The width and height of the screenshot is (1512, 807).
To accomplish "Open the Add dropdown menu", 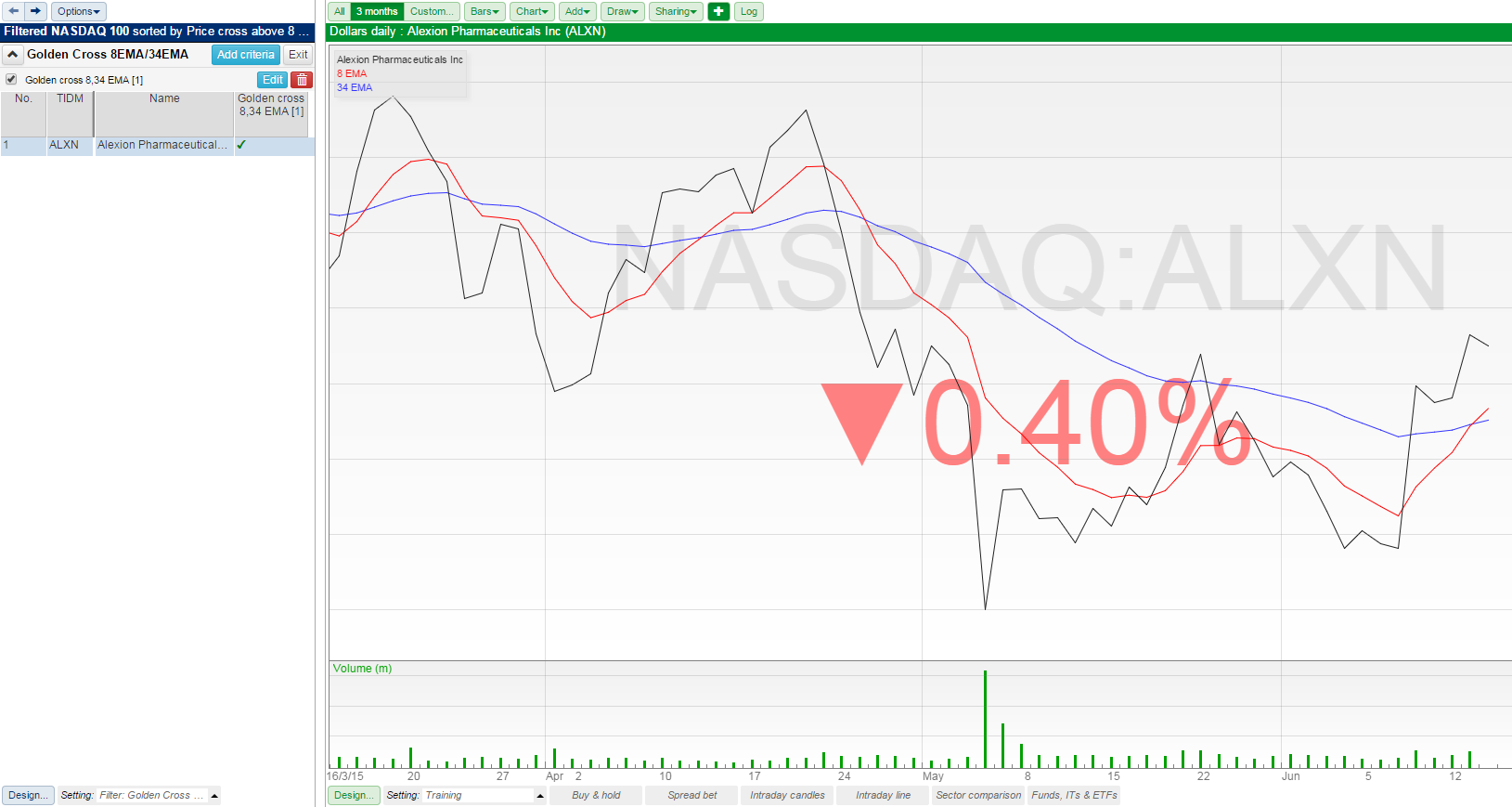I will tap(577, 11).
